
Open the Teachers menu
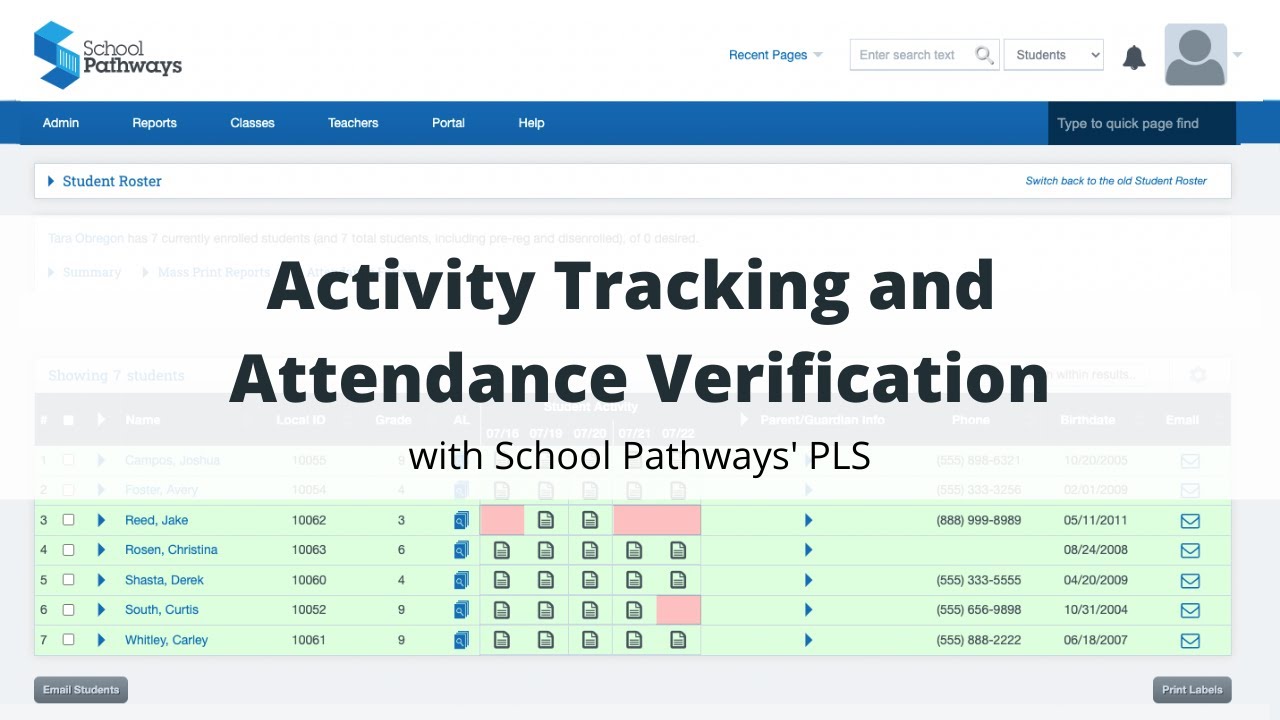[x=353, y=123]
